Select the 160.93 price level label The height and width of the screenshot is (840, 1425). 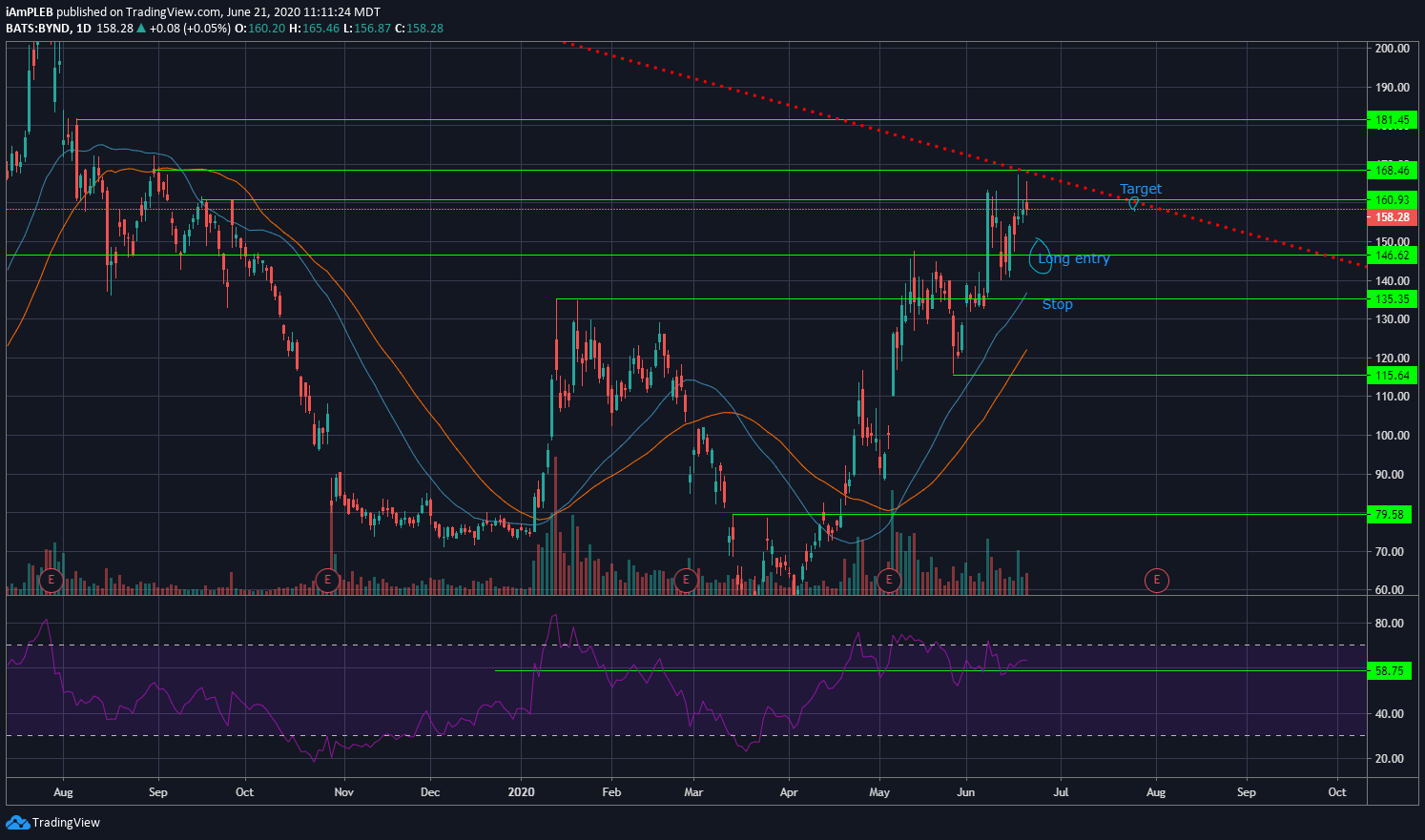tap(1393, 200)
